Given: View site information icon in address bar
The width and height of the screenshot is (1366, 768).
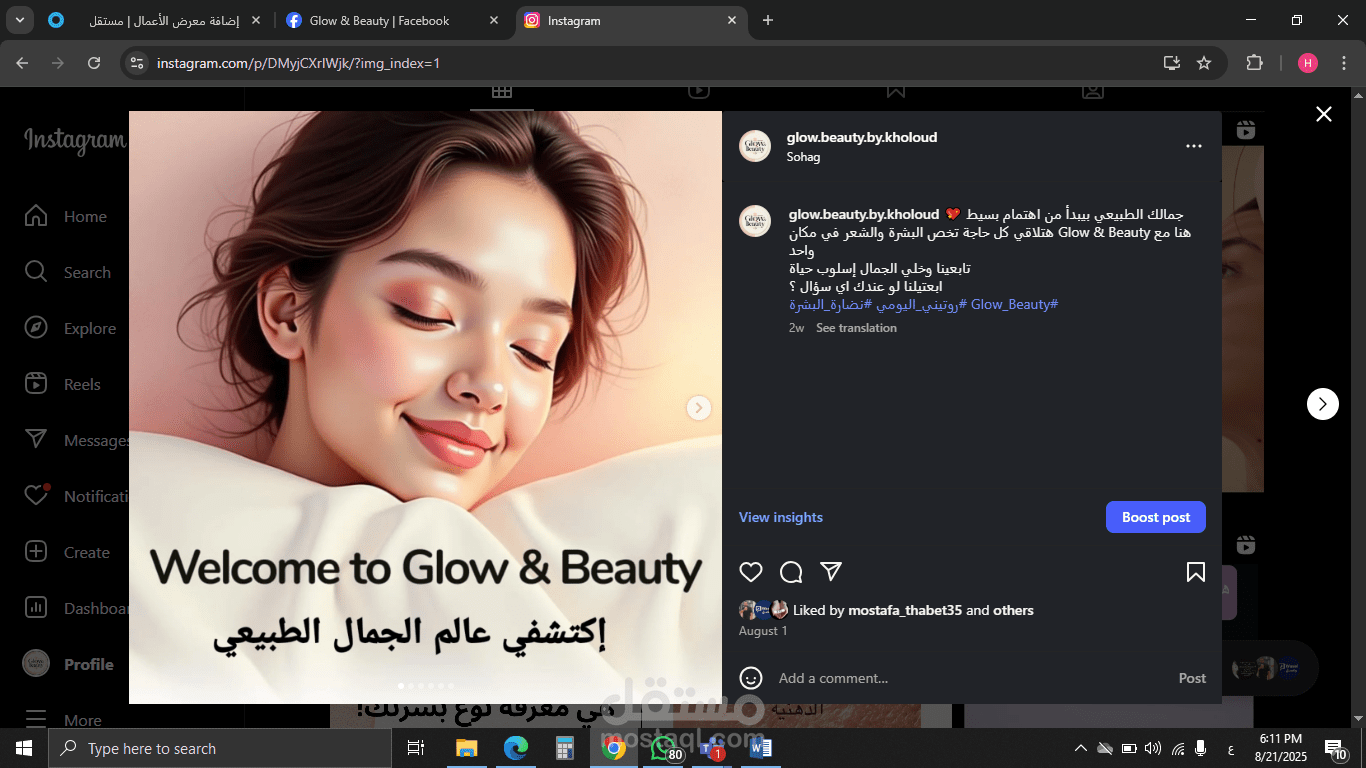Looking at the screenshot, I should 138,63.
